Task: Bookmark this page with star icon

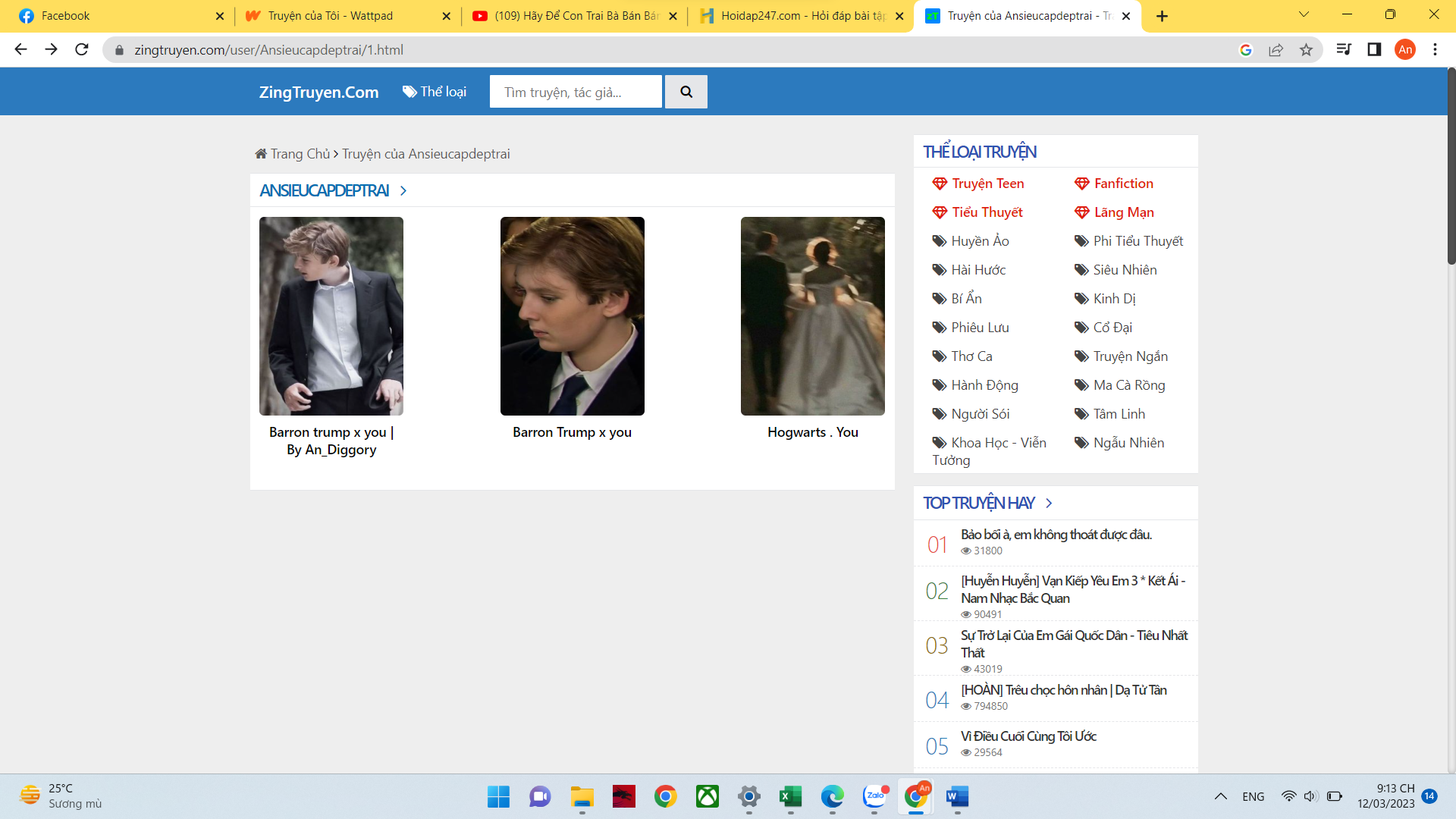Action: pos(1306,49)
